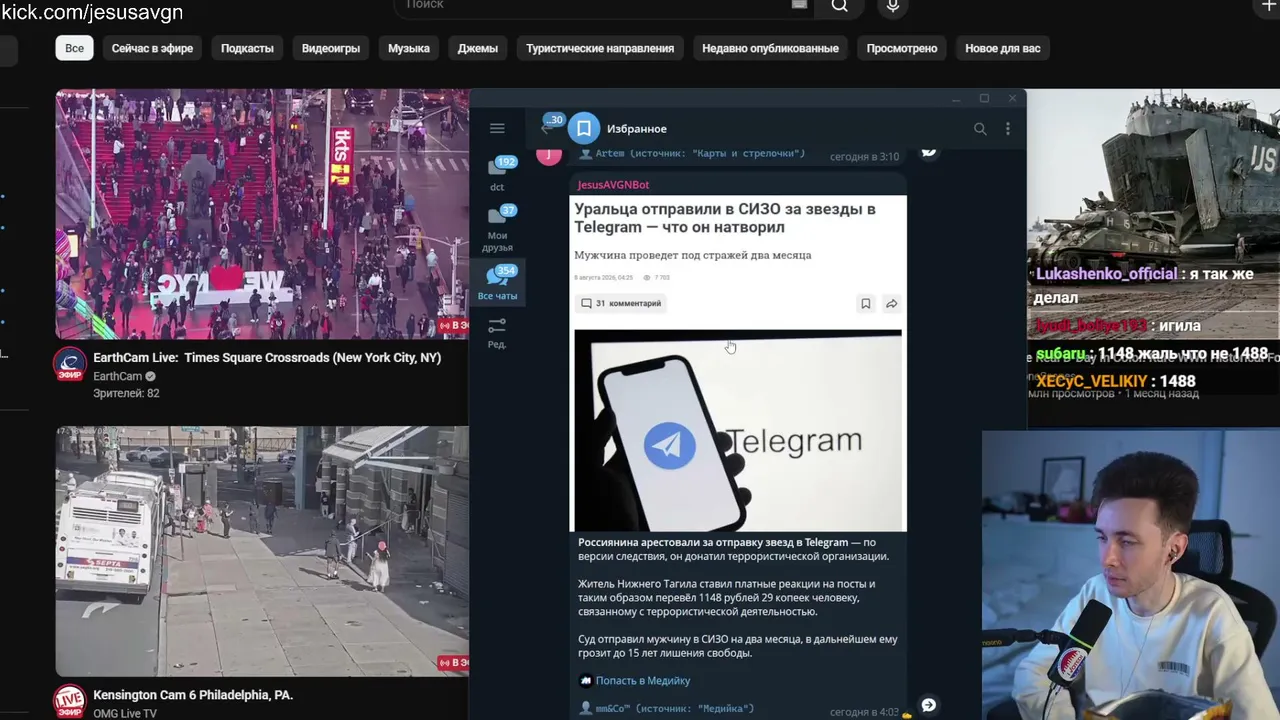Click the YouTube search magnifier button
Screen dimensions: 1280x720
tap(840, 6)
